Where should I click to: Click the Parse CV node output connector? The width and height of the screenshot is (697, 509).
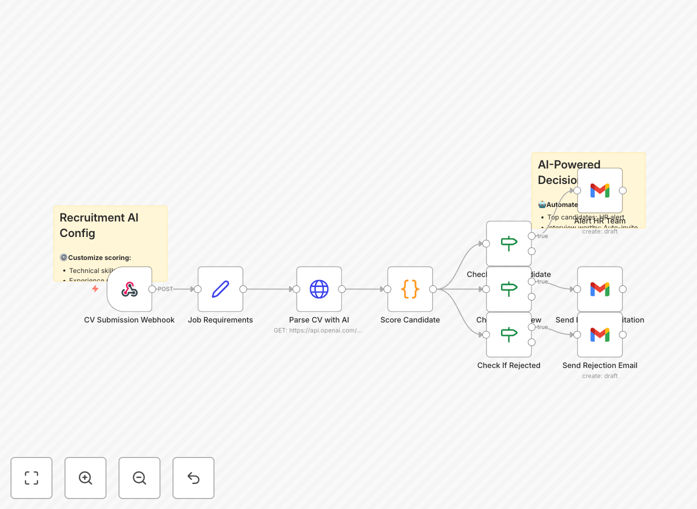[x=342, y=289]
